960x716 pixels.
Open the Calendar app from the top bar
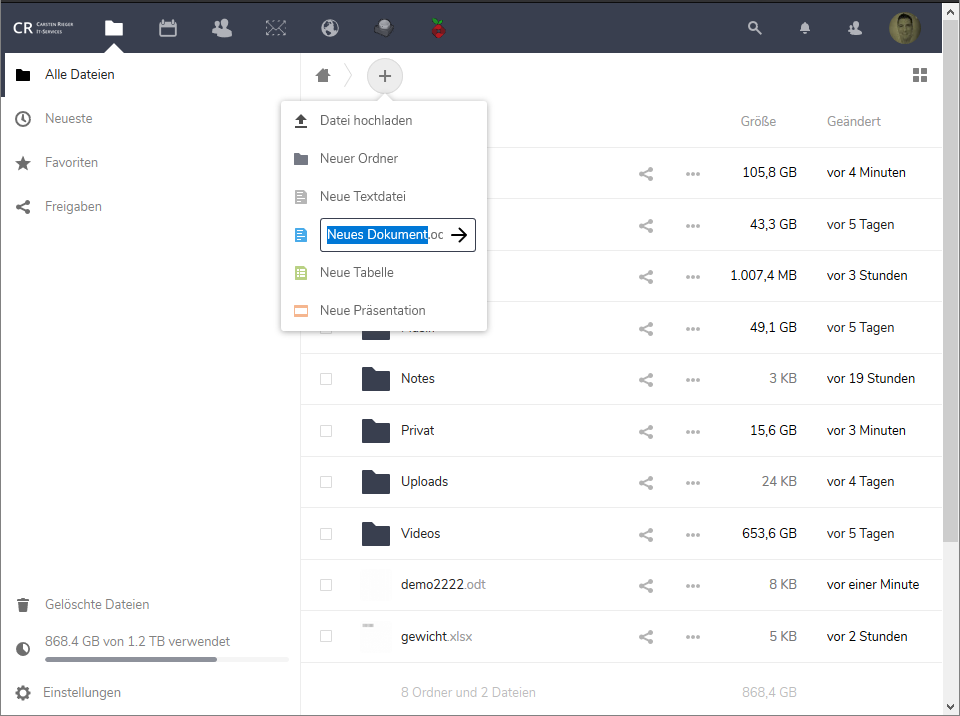[167, 28]
